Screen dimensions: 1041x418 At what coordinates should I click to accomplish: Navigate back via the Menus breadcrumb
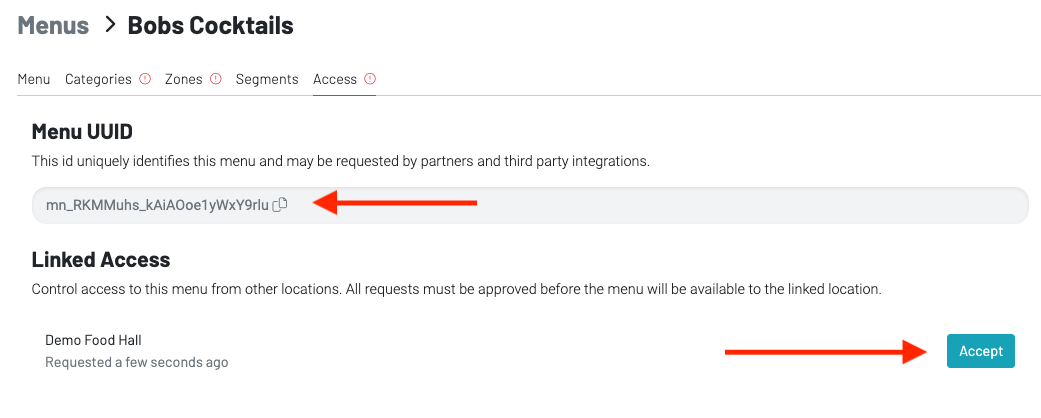pyautogui.click(x=53, y=26)
